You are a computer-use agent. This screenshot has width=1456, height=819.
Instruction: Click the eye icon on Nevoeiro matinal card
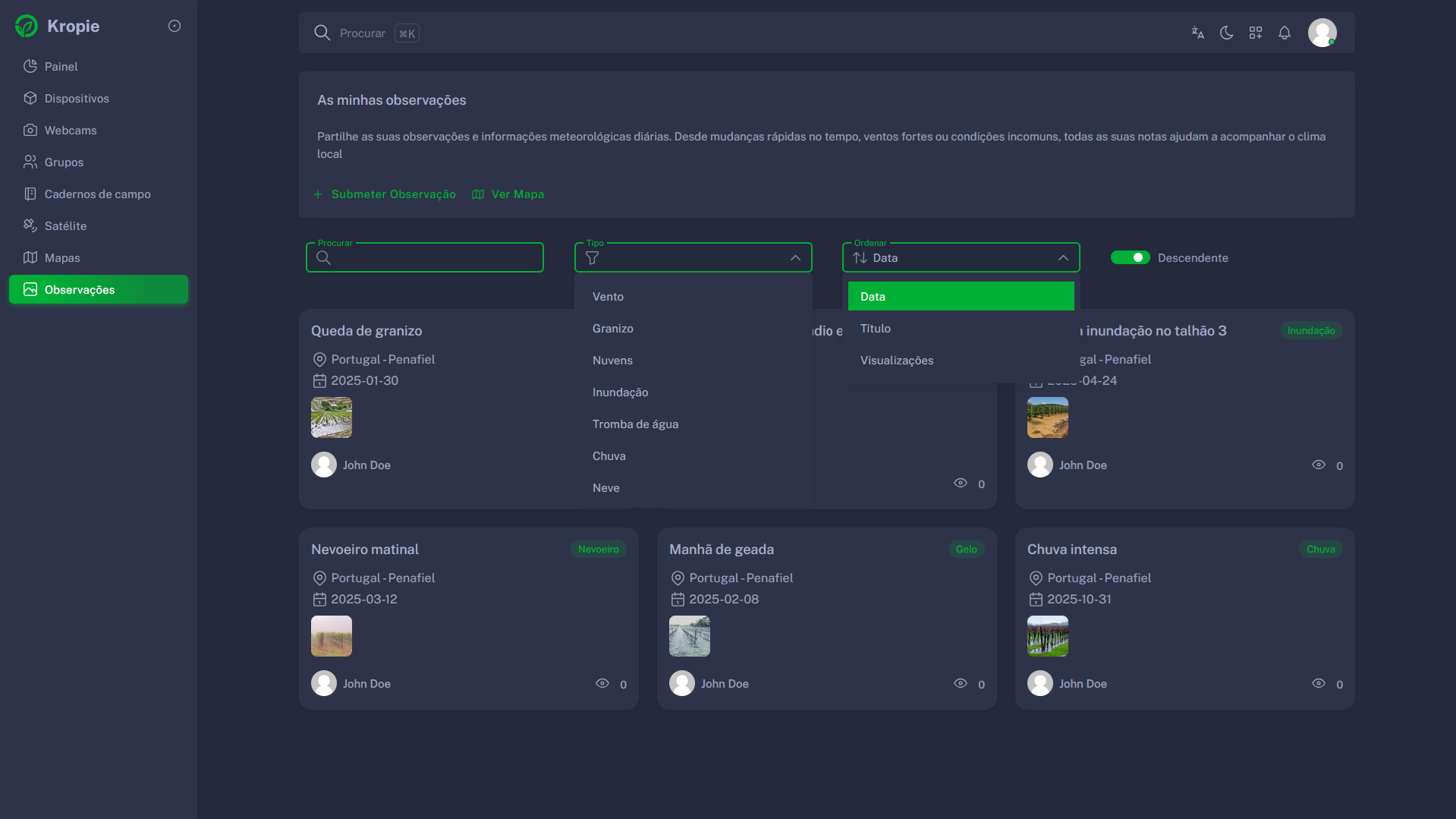click(x=602, y=684)
